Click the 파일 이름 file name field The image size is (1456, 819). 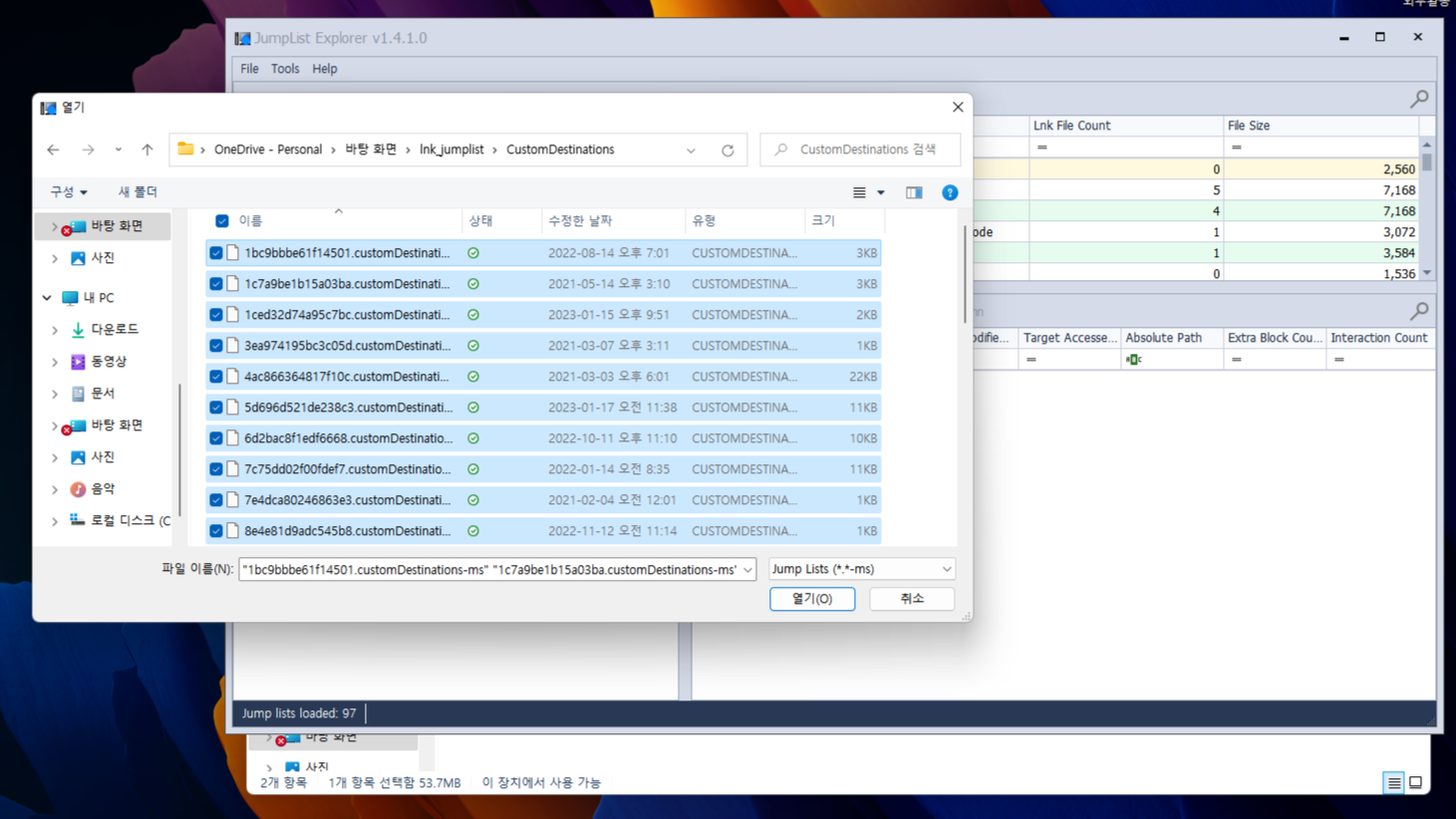point(497,570)
